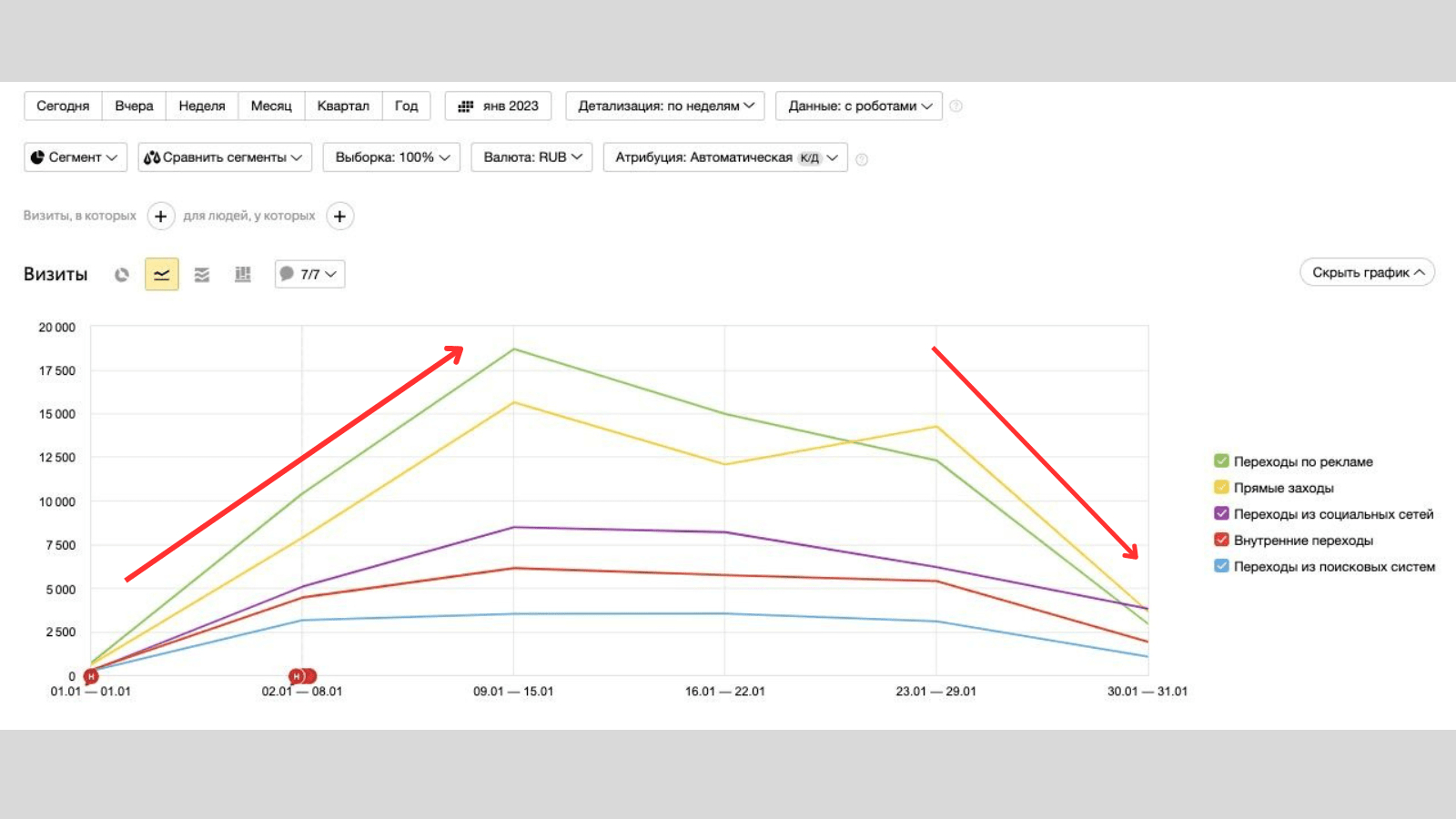Viewport: 1456px width, 819px height.
Task: Select the 'Вчера' period tab
Action: click(x=134, y=106)
